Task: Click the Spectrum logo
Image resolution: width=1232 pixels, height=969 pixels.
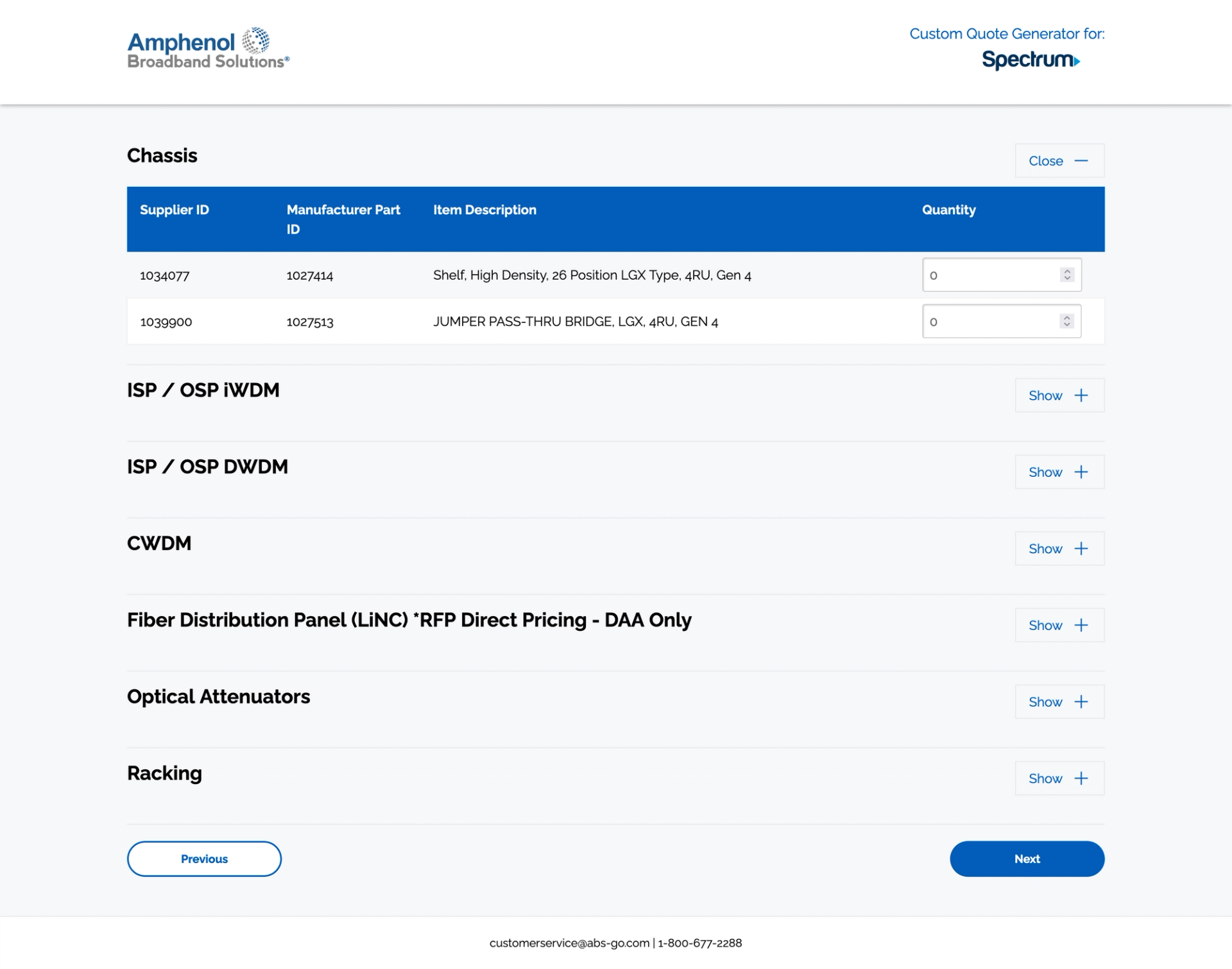Action: tap(1031, 60)
